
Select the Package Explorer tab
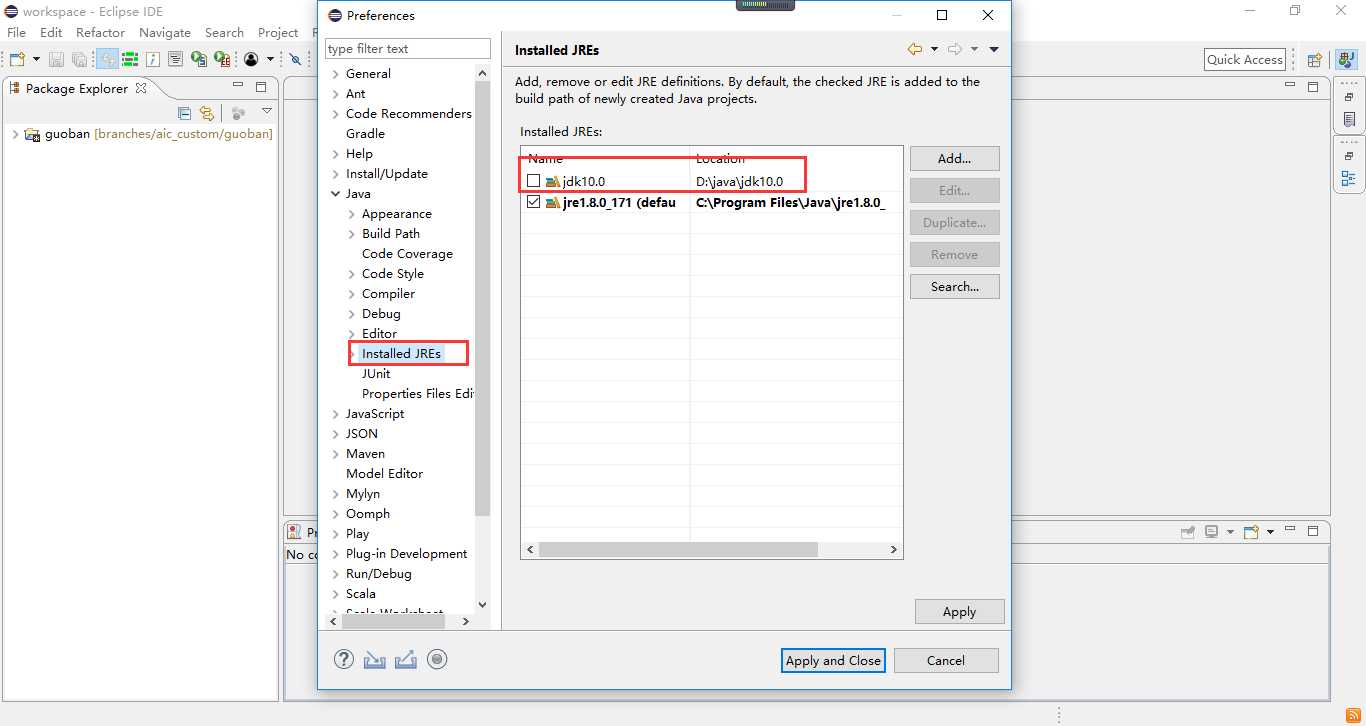77,88
